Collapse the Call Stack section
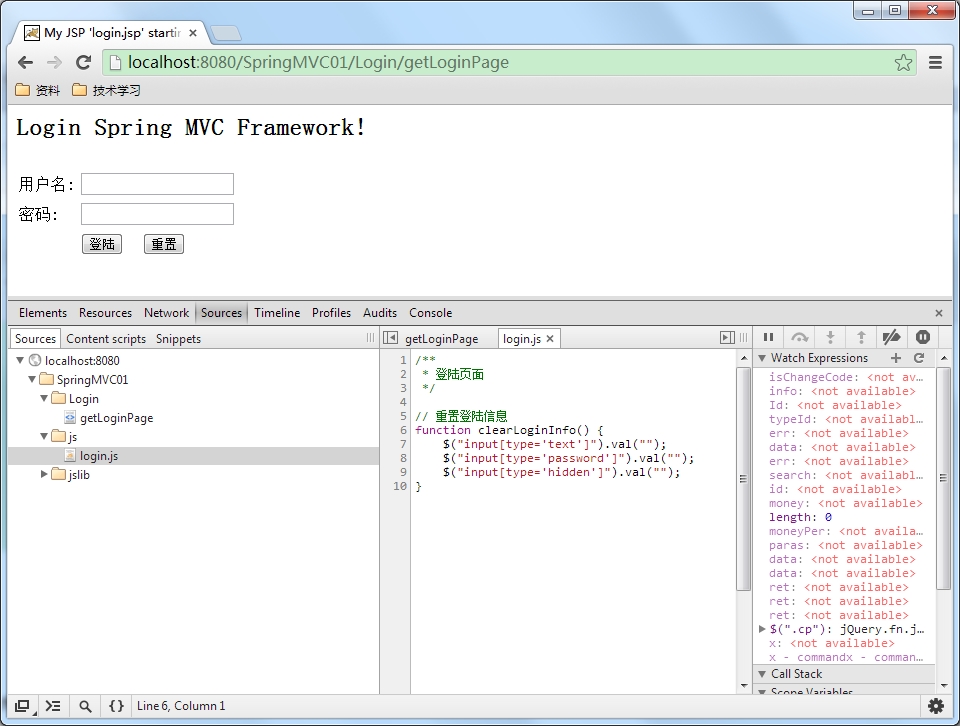 pyautogui.click(x=762, y=674)
